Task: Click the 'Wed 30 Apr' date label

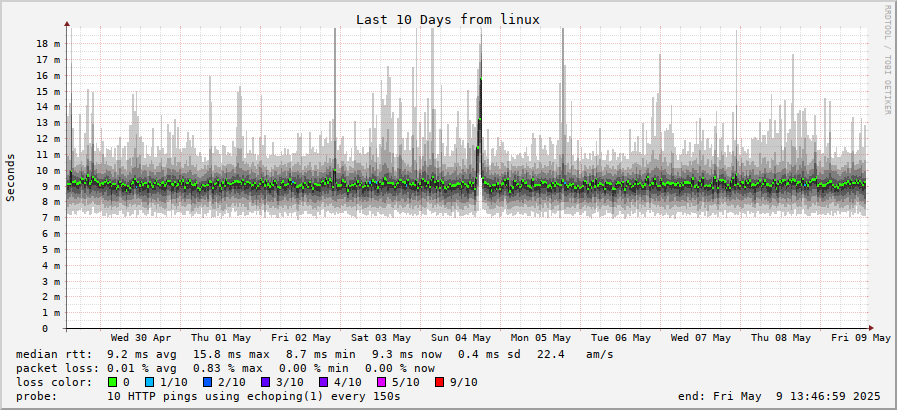Action: pos(141,338)
